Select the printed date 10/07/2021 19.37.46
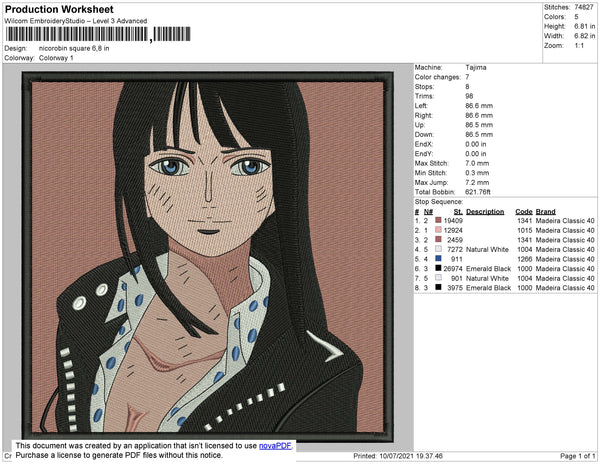The width and height of the screenshot is (600, 464). click(x=411, y=456)
